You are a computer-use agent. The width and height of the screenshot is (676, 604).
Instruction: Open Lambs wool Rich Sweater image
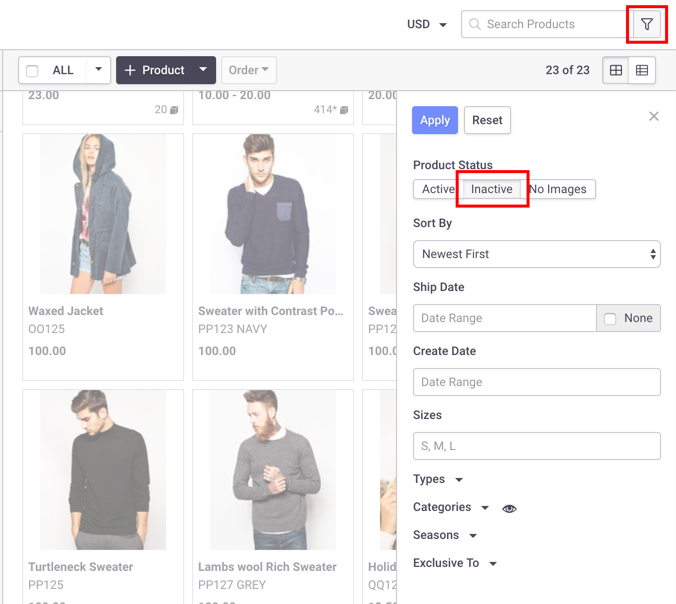point(273,470)
